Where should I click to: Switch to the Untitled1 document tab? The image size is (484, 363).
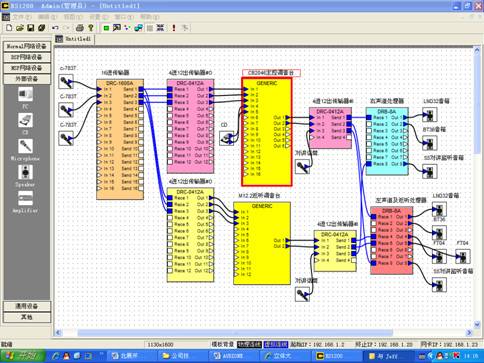click(x=75, y=39)
